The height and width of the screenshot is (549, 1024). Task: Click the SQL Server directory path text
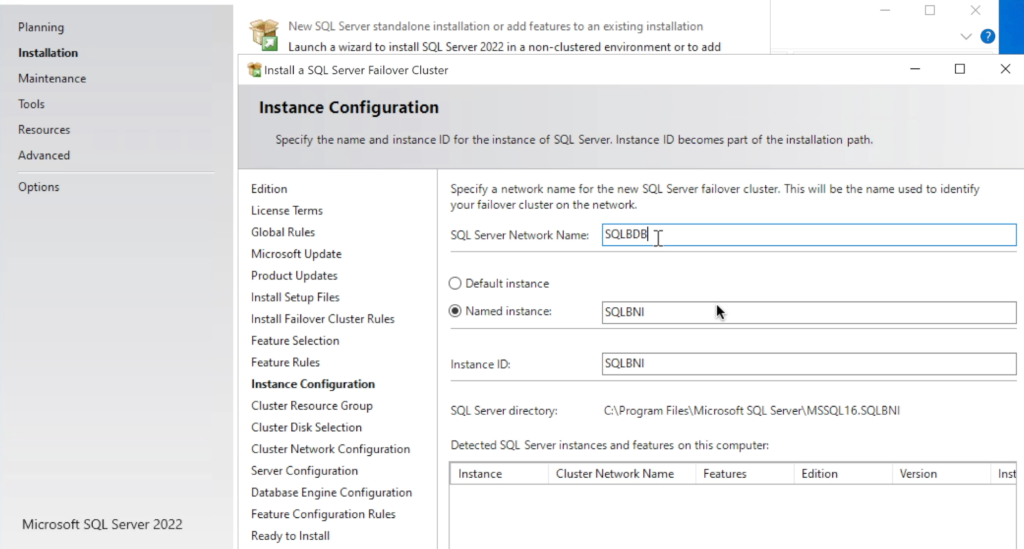tap(752, 411)
